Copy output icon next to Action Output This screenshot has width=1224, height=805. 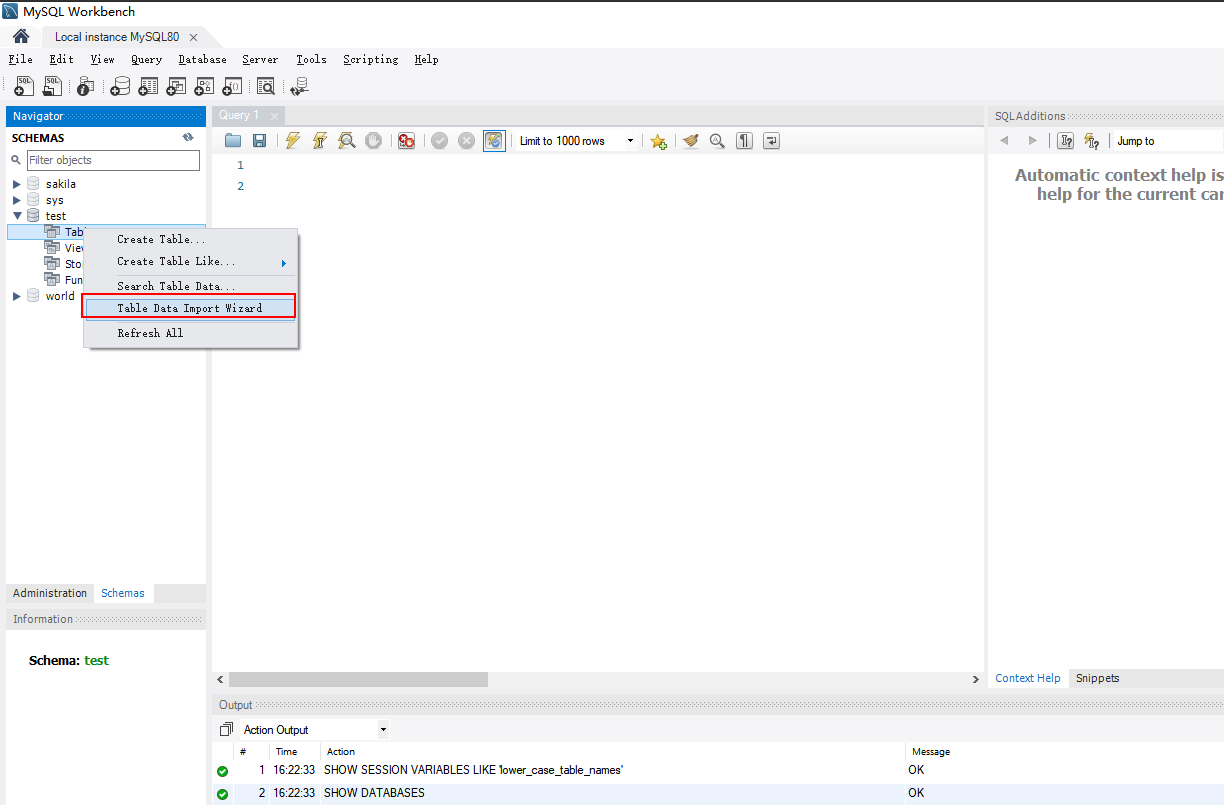tap(226, 729)
